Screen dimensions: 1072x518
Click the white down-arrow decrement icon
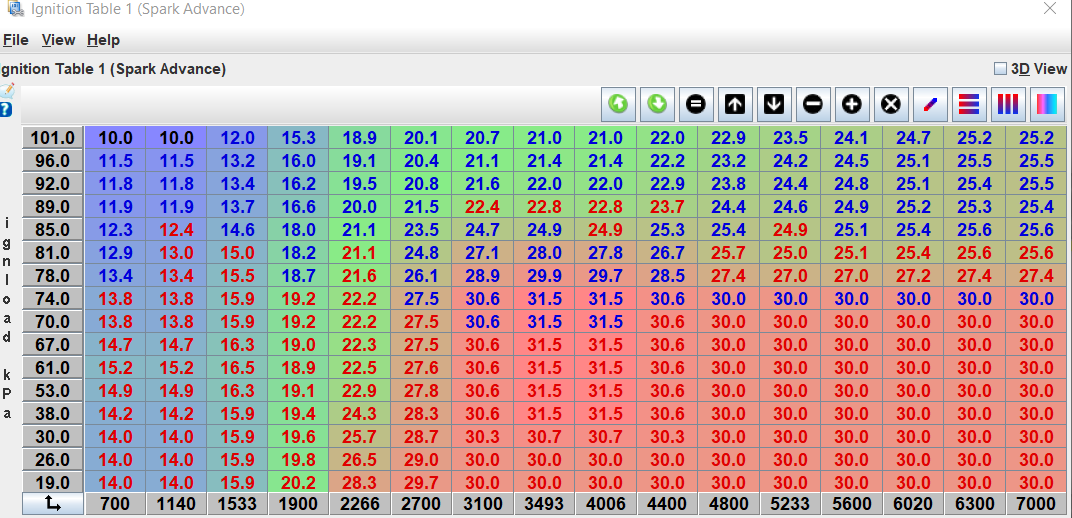coord(773,104)
